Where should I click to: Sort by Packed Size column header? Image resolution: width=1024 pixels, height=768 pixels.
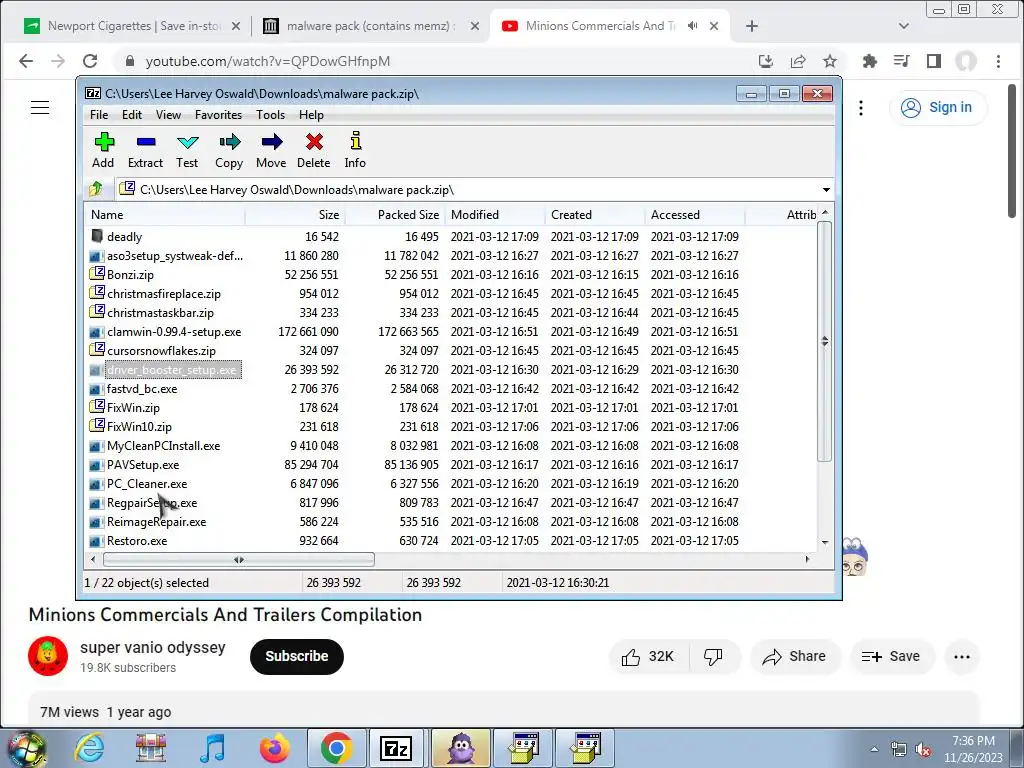tap(394, 215)
